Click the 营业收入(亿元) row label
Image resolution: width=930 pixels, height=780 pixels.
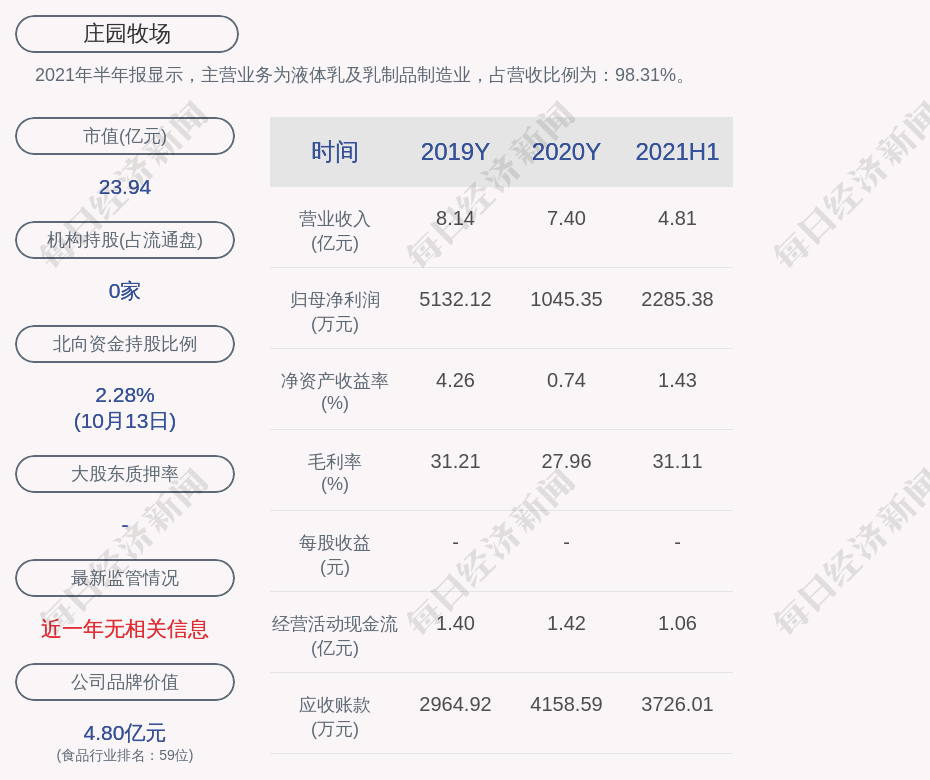coord(335,231)
